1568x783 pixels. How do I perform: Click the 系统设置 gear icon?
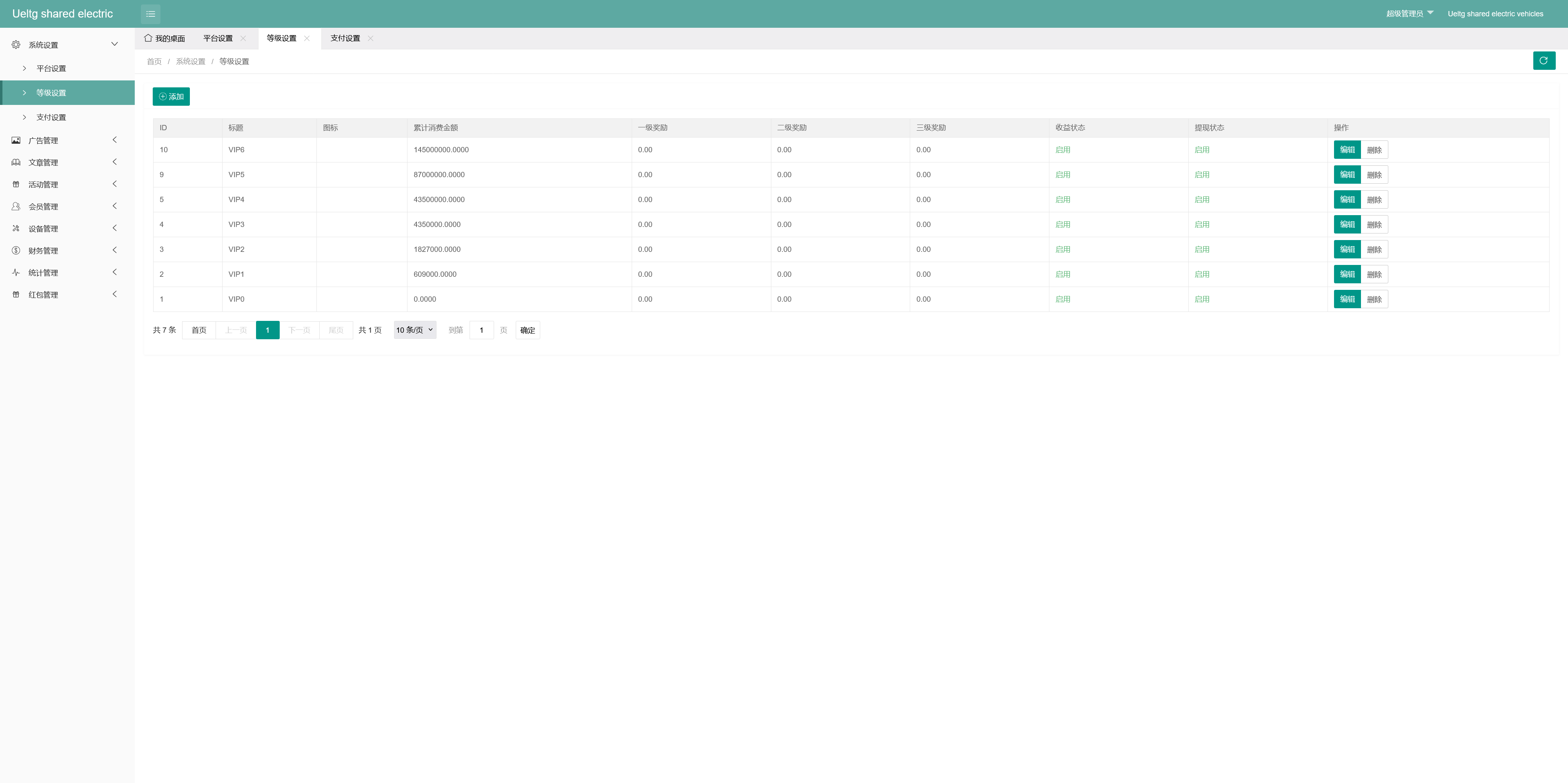[16, 44]
